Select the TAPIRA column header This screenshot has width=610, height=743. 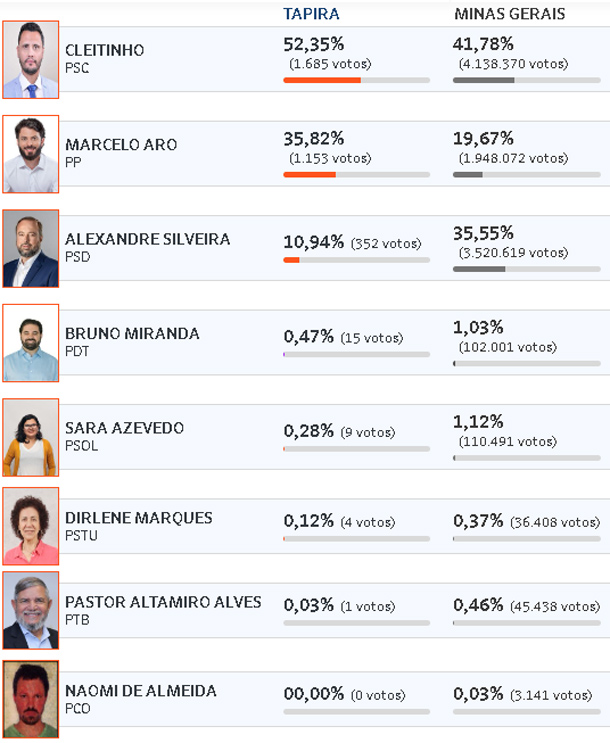tap(311, 14)
